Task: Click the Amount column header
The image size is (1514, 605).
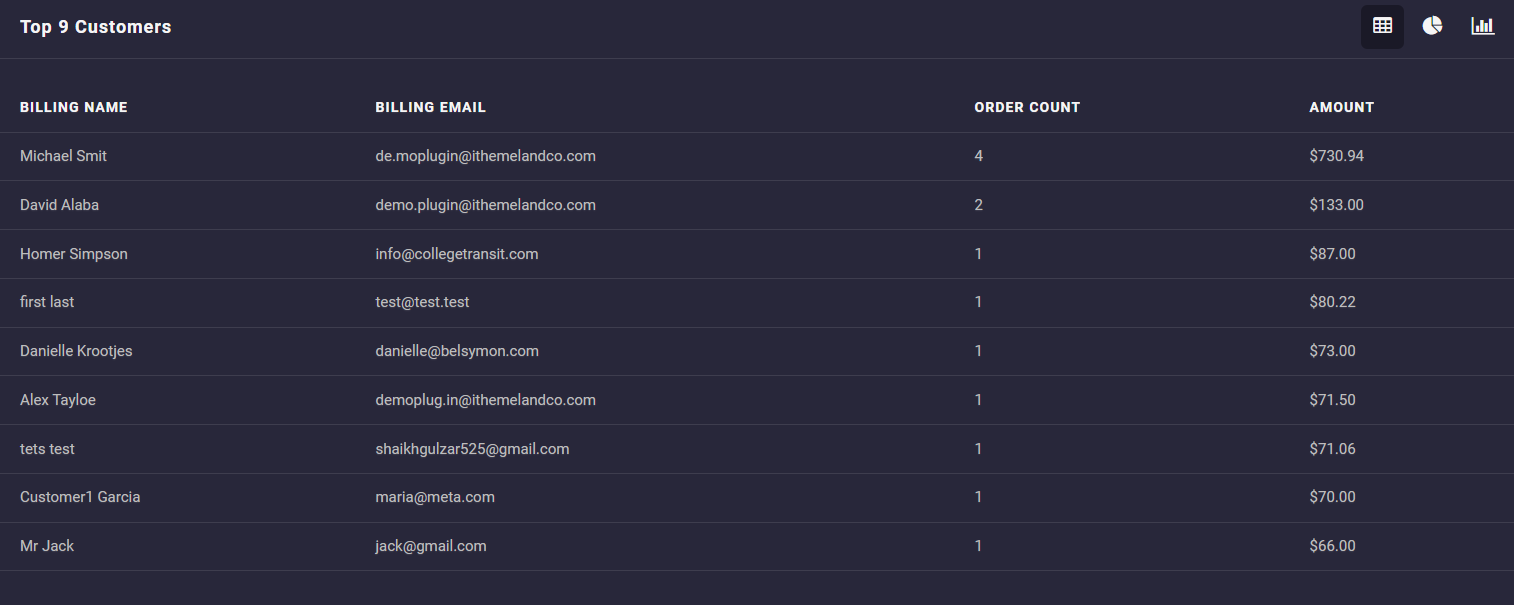Action: coord(1341,107)
